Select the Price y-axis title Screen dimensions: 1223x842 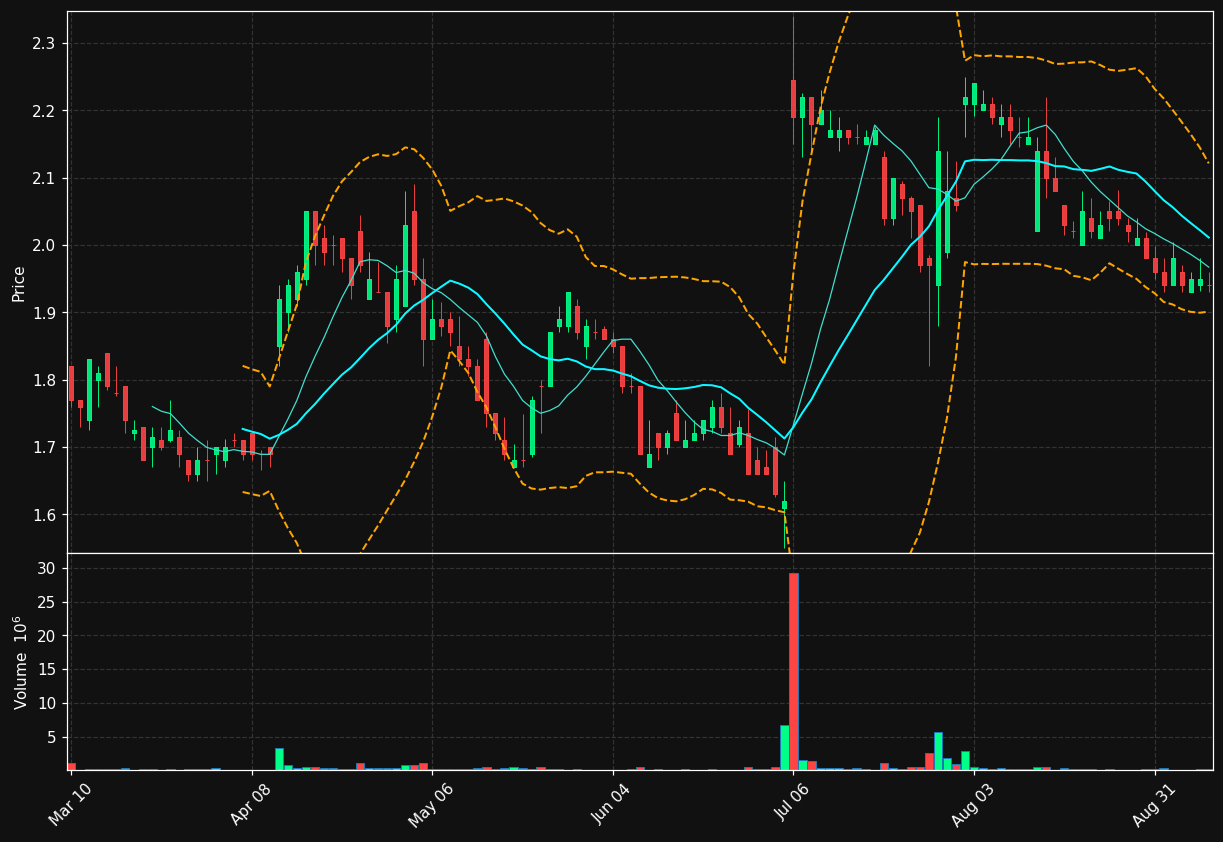[x=19, y=283]
